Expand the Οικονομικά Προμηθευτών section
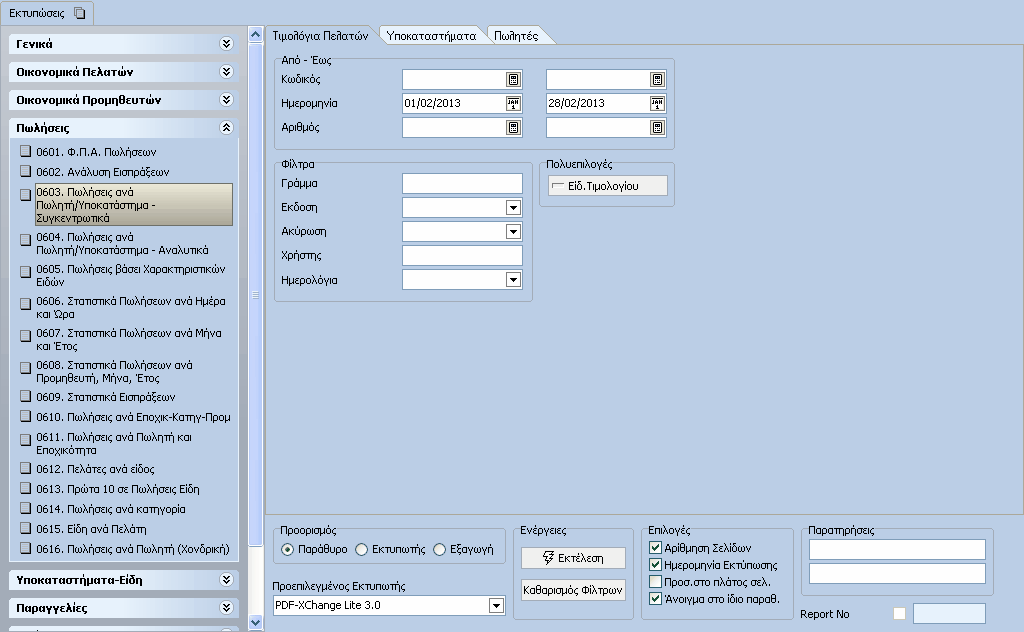Screen dimensions: 1024x632 [226, 100]
